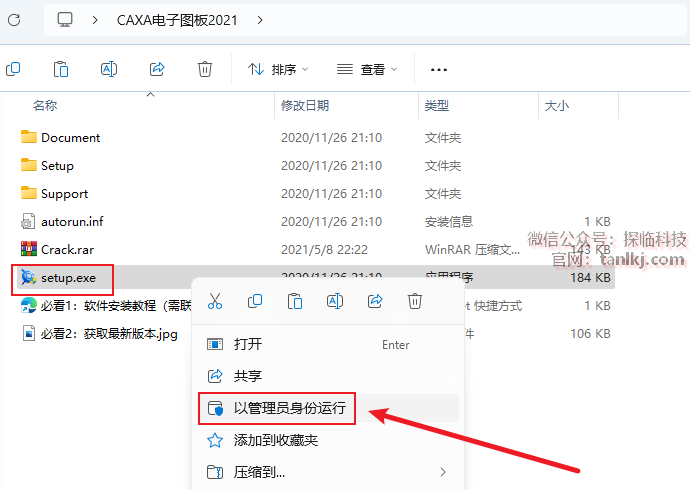Viewport: 690px width, 490px height.
Task: Click the Document folder icon
Action: coord(29,137)
